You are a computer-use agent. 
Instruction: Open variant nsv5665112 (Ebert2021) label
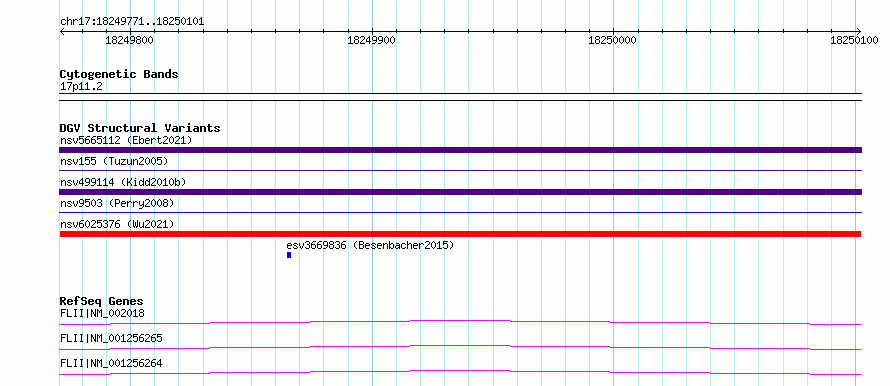126,140
